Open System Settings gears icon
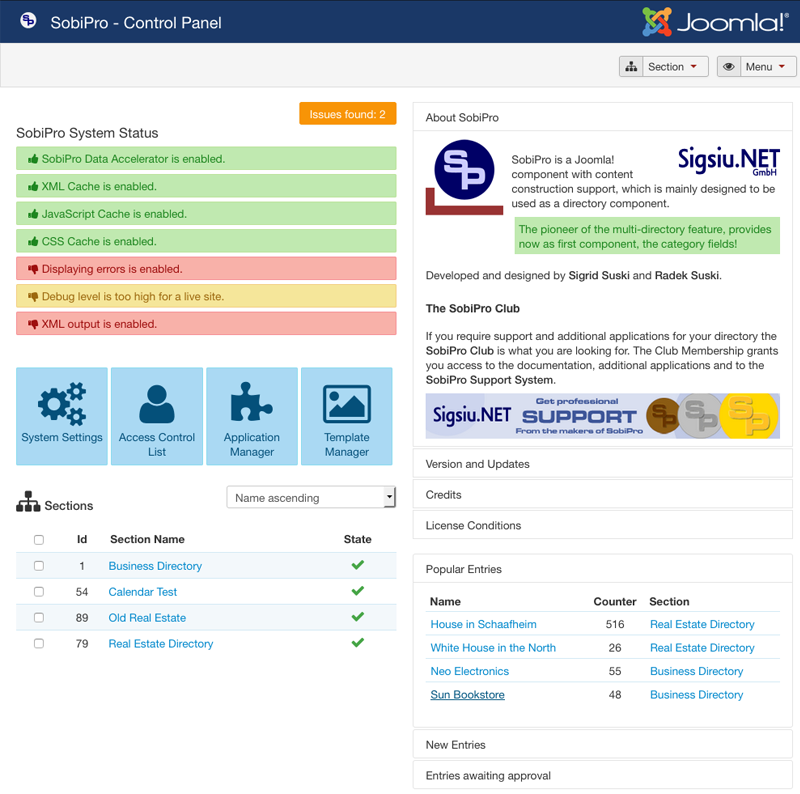The width and height of the screenshot is (800, 794). tap(62, 405)
